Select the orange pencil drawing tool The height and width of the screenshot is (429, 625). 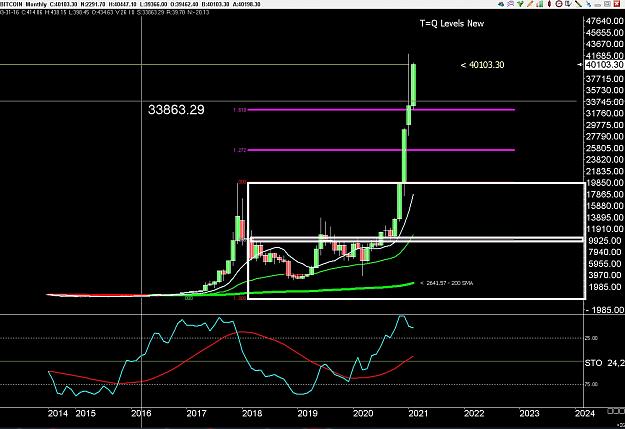[530, 4]
